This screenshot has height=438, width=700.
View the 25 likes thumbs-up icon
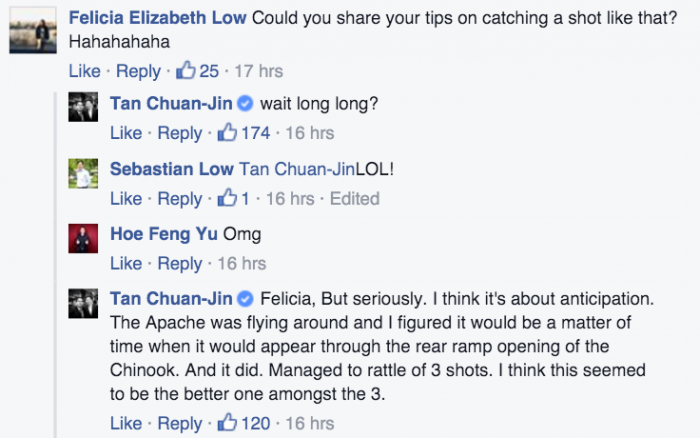[186, 71]
